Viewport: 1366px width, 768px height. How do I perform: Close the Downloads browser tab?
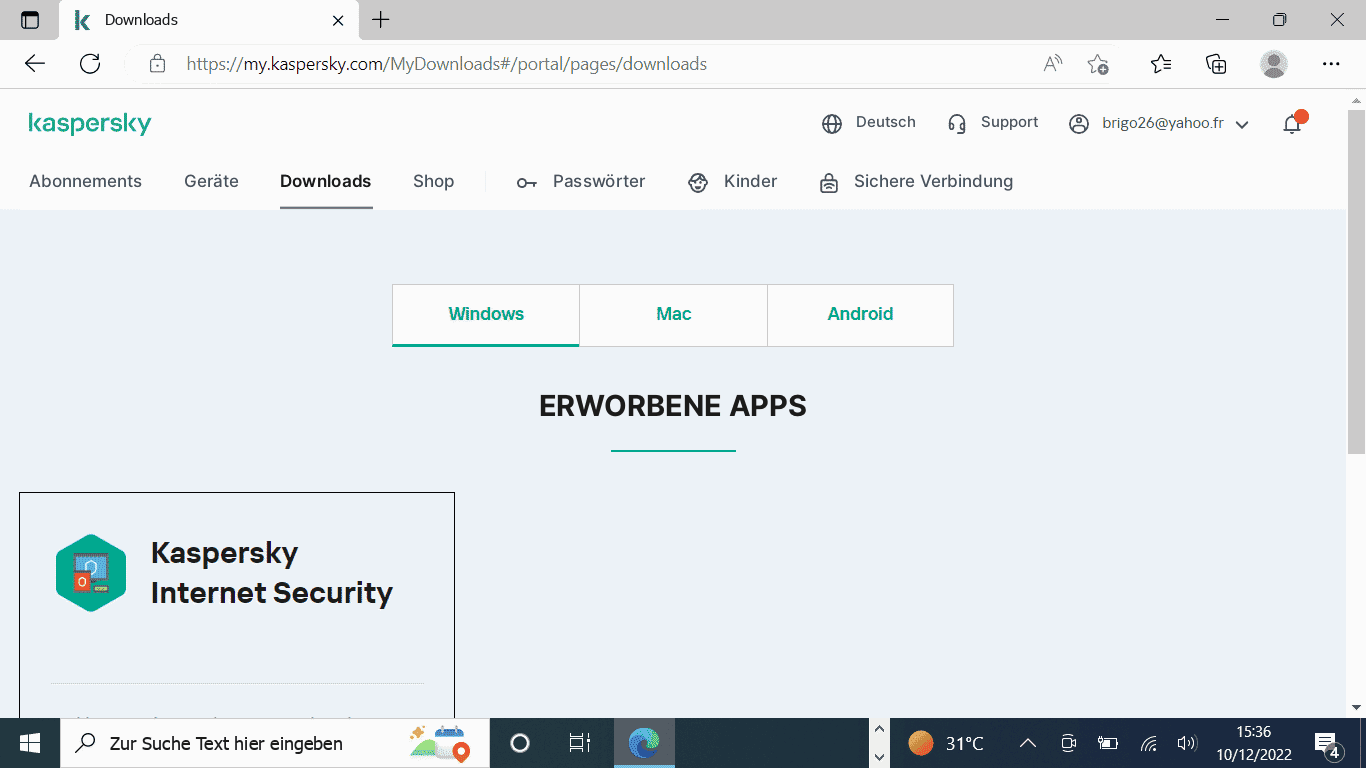click(338, 20)
